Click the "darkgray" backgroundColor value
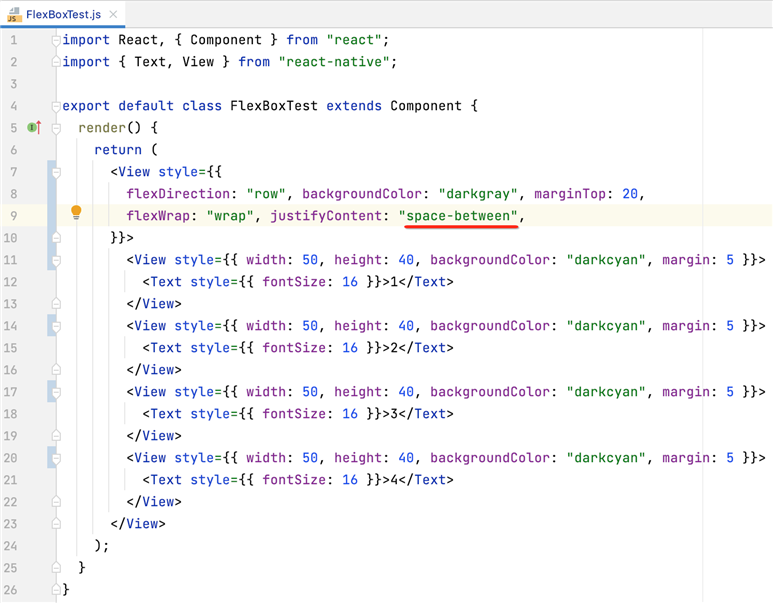 pos(478,194)
